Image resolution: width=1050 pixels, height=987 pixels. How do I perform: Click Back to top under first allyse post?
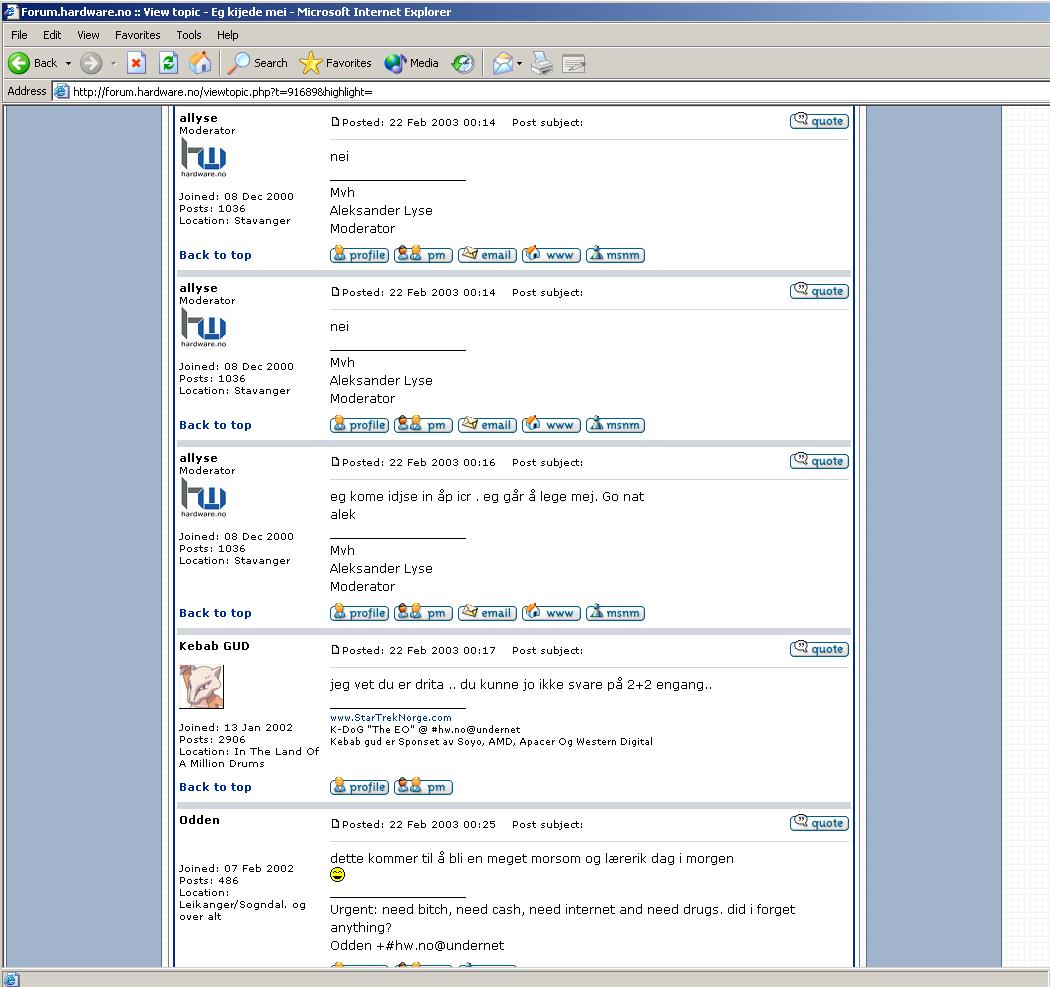[x=215, y=255]
